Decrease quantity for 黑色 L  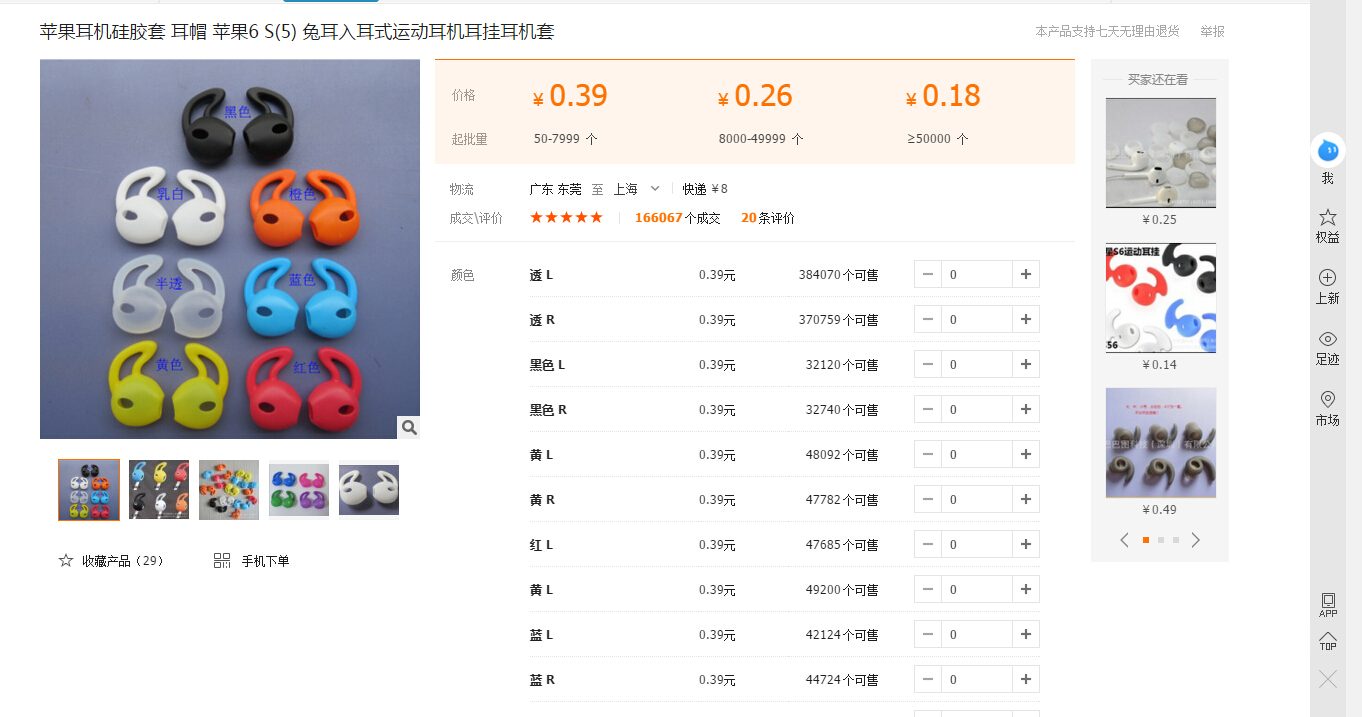[x=928, y=364]
